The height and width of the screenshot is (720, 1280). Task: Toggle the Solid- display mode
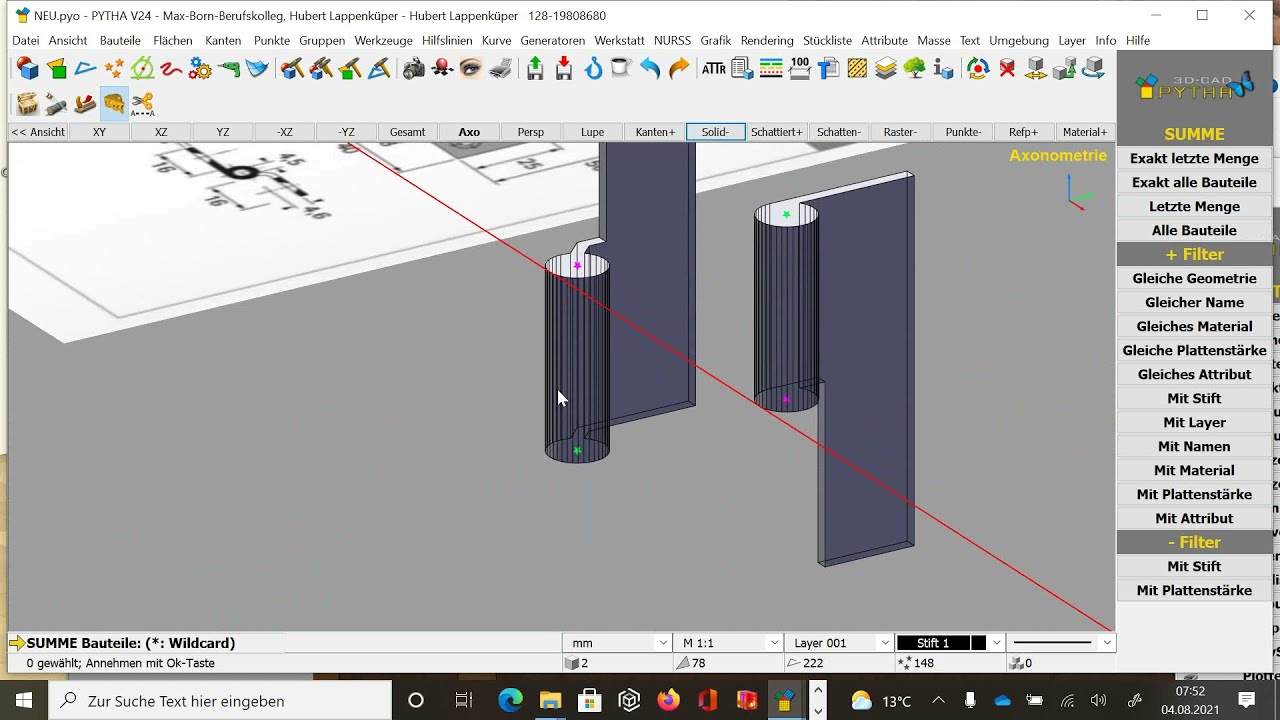coord(716,132)
